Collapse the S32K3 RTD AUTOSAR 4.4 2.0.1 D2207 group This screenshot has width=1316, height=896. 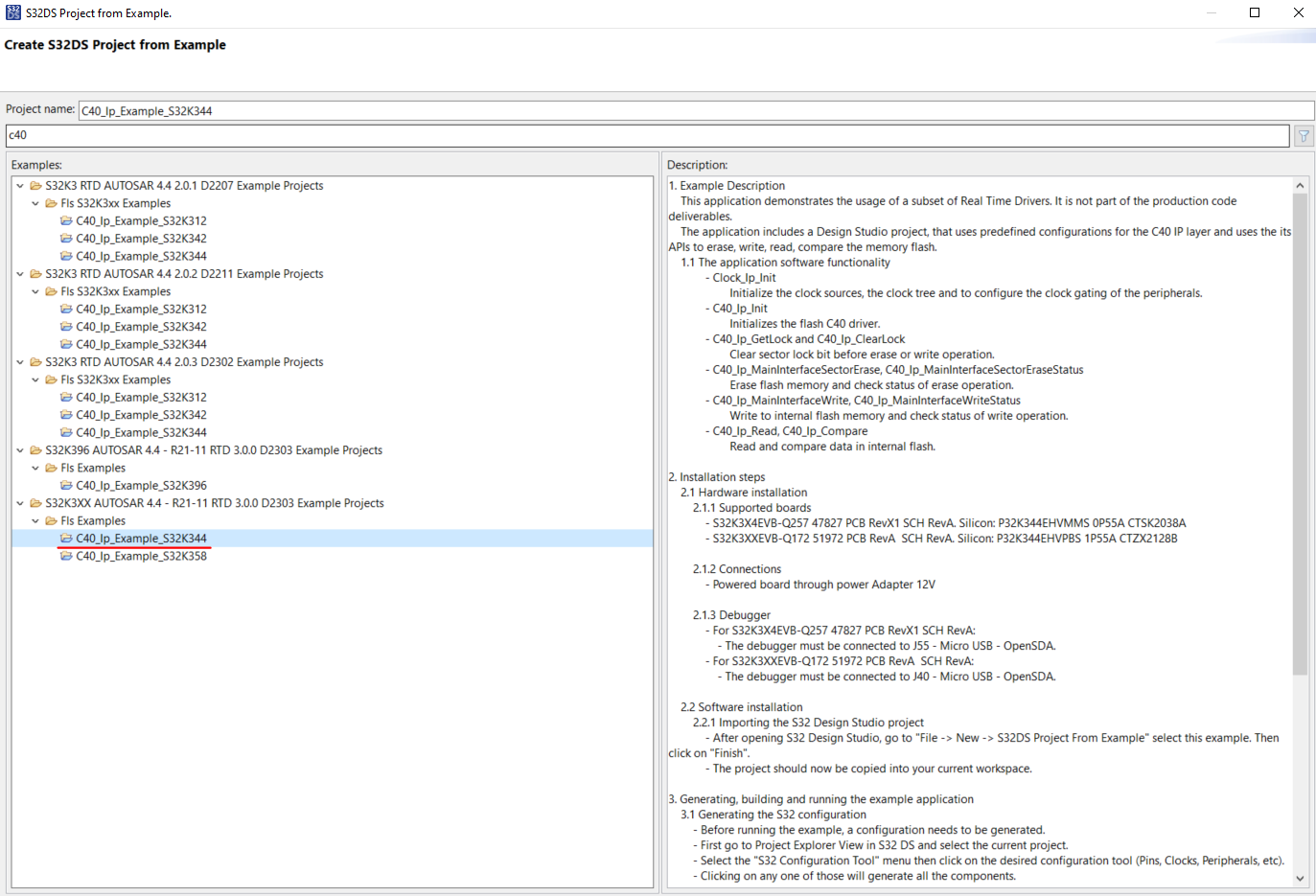20,185
